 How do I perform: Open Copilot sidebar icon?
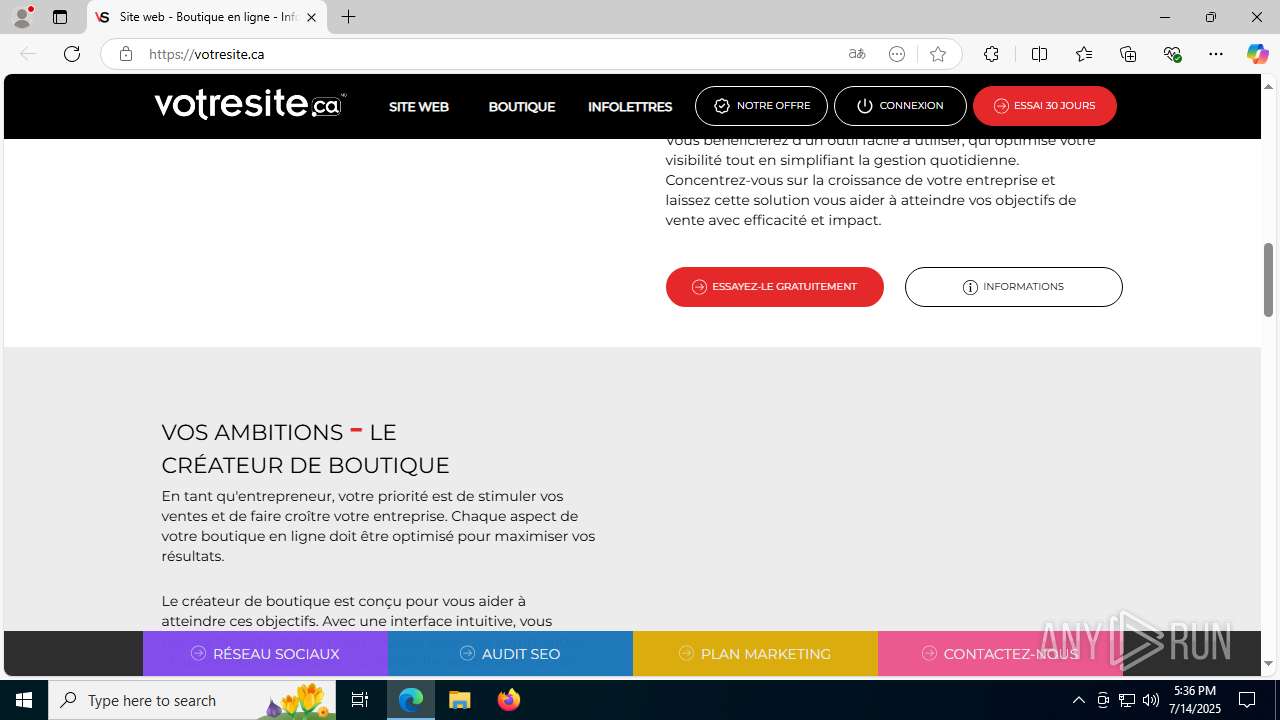(1257, 54)
